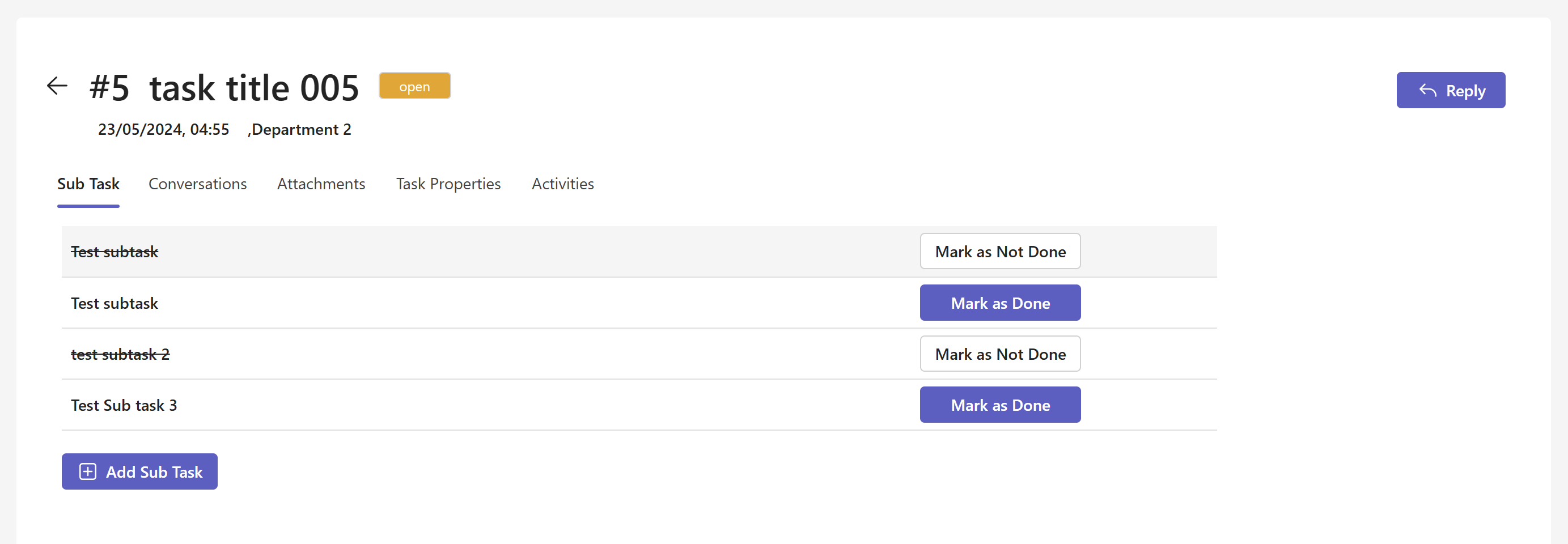Viewport: 1568px width, 544px height.
Task: Open the Attachments tab
Action: [321, 183]
